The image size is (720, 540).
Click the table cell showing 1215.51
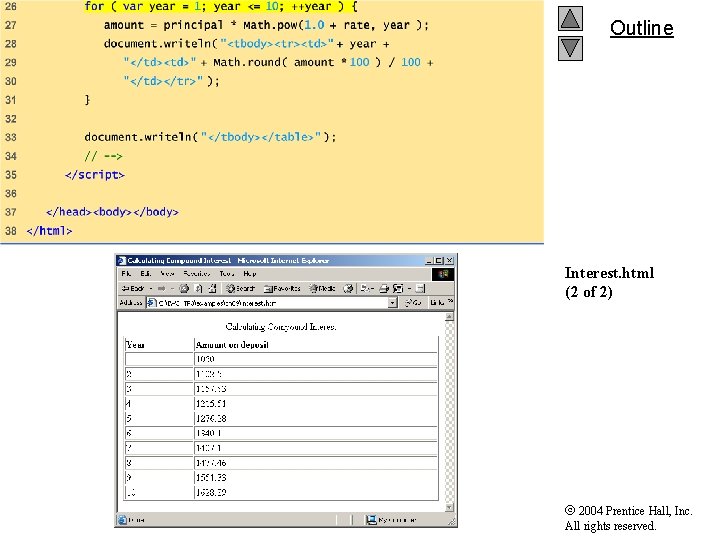tap(315, 404)
